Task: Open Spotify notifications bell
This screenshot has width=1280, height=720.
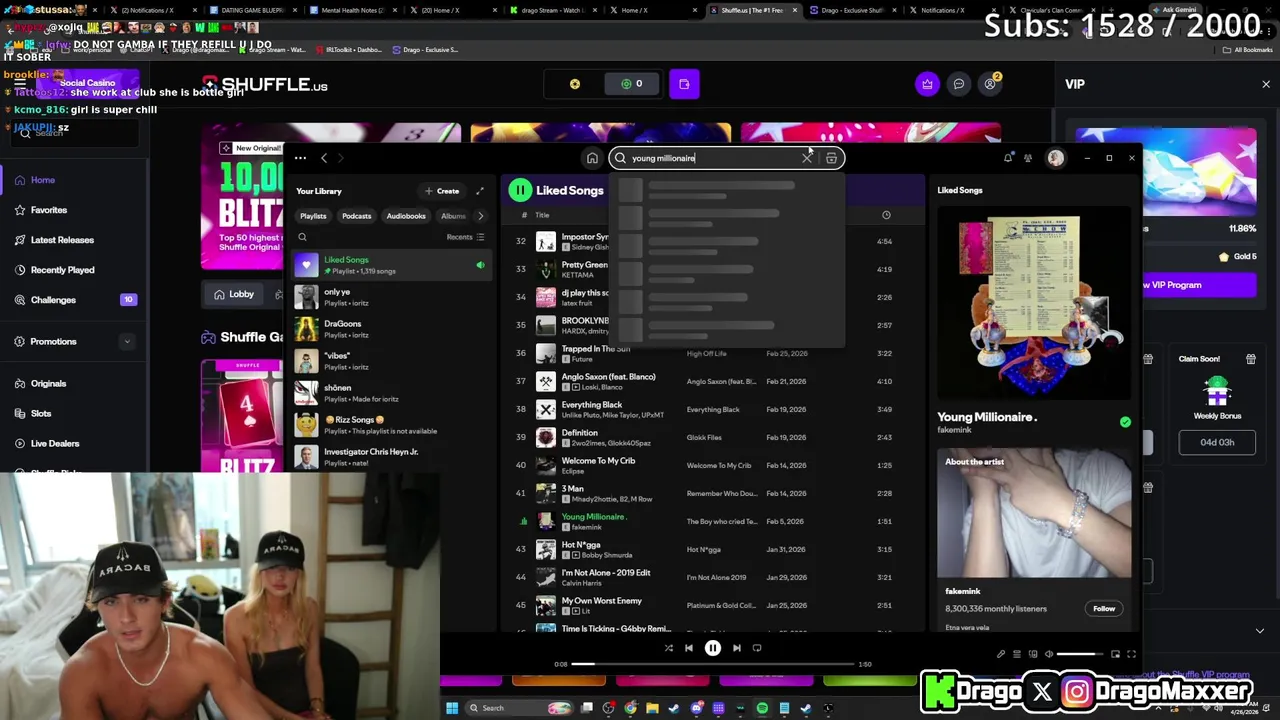Action: 1008,158
